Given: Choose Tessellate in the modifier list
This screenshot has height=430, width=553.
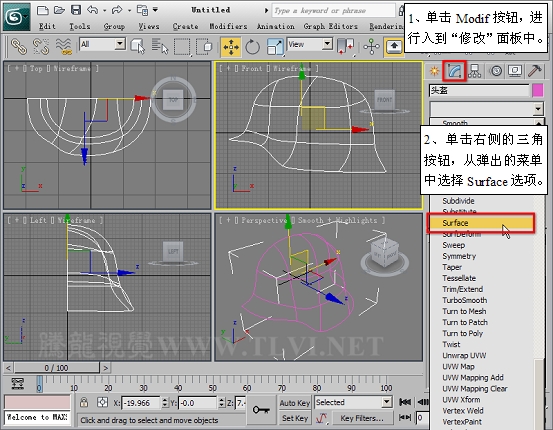Looking at the screenshot, I should (459, 278).
